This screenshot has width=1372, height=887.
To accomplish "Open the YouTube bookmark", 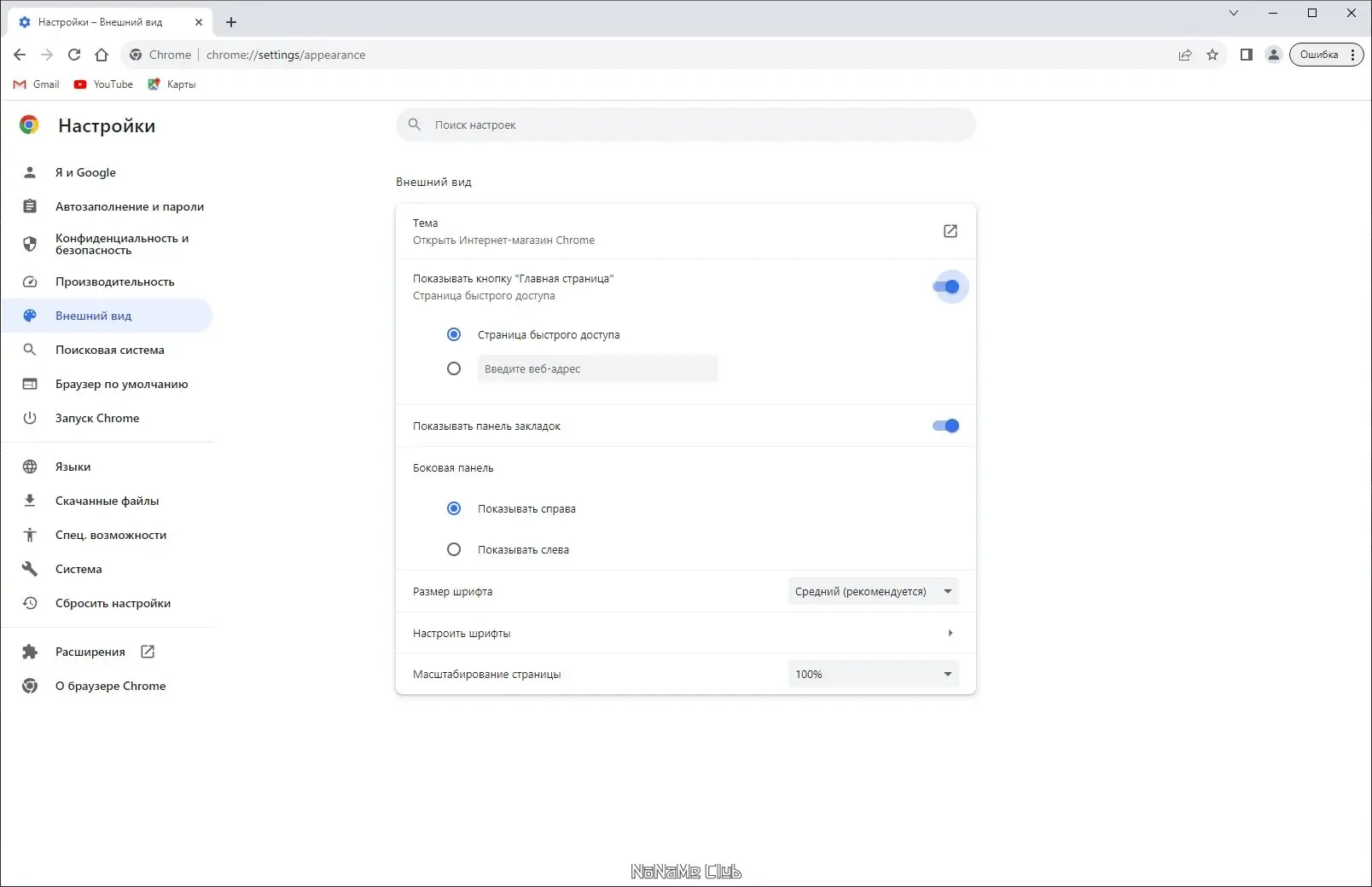I will point(104,84).
